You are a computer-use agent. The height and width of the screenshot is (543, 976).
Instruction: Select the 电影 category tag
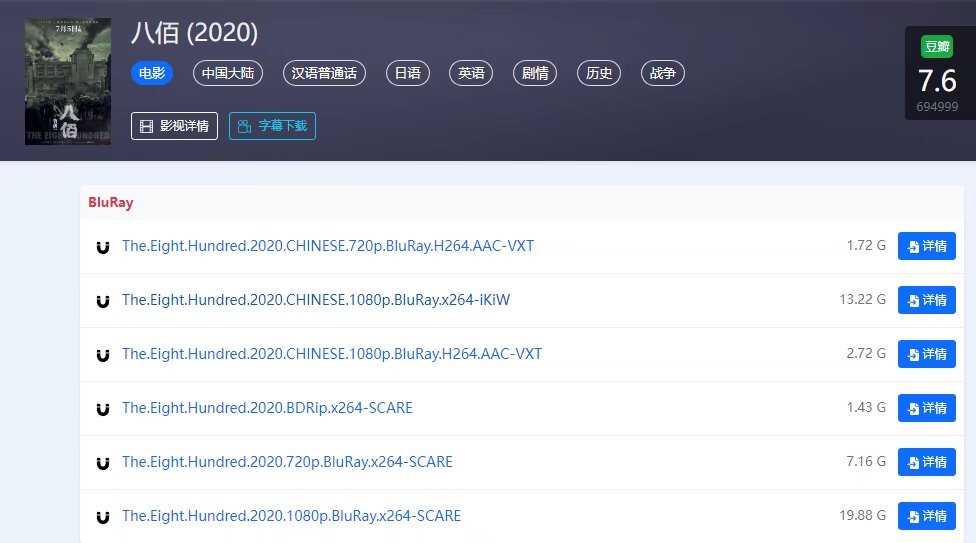pyautogui.click(x=152, y=73)
